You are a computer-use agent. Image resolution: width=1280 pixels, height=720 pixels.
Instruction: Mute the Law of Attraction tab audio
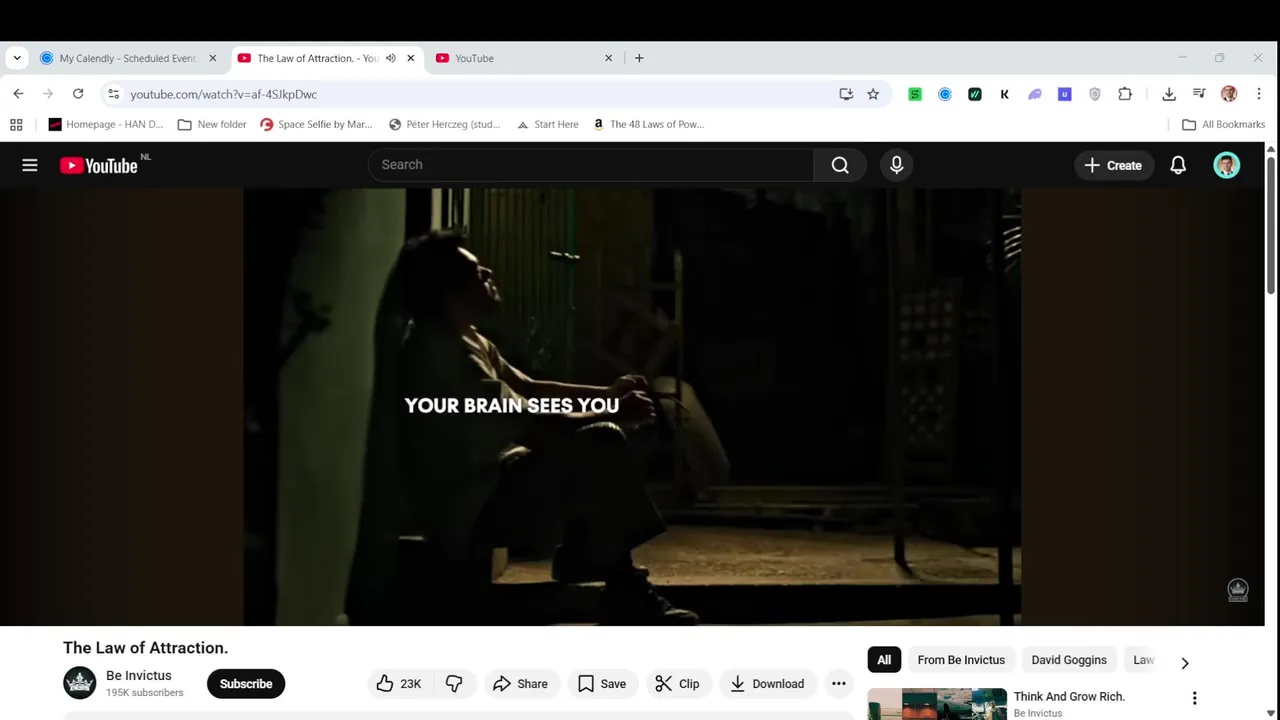pos(391,58)
